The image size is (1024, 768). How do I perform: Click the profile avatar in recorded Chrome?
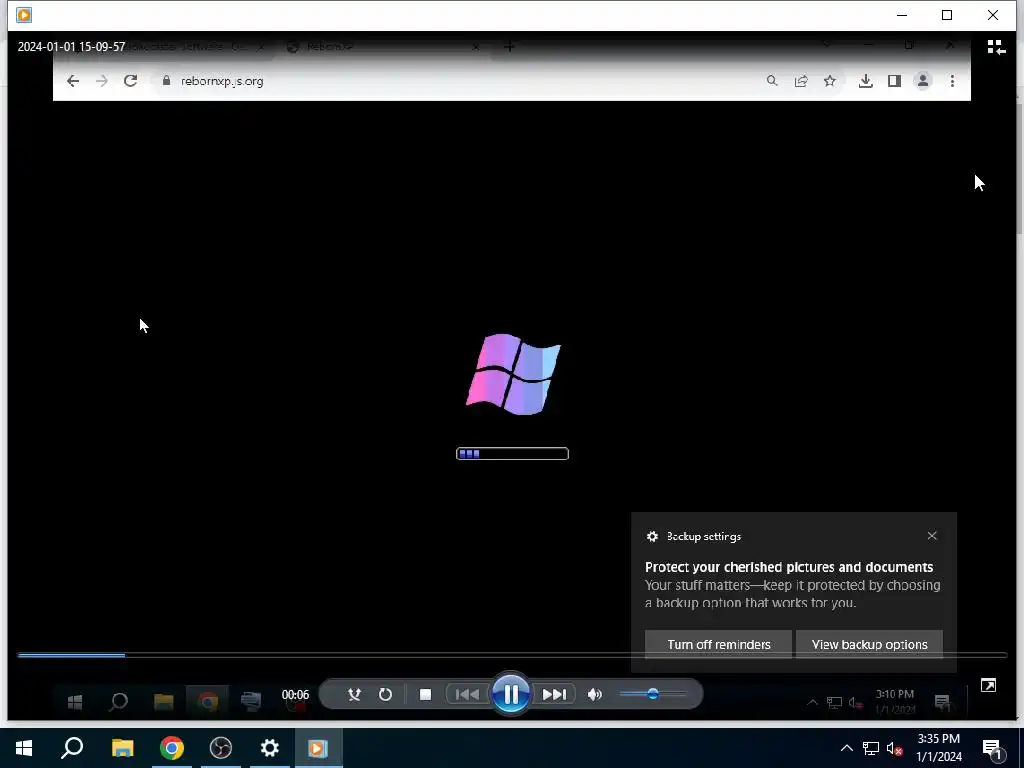923,81
